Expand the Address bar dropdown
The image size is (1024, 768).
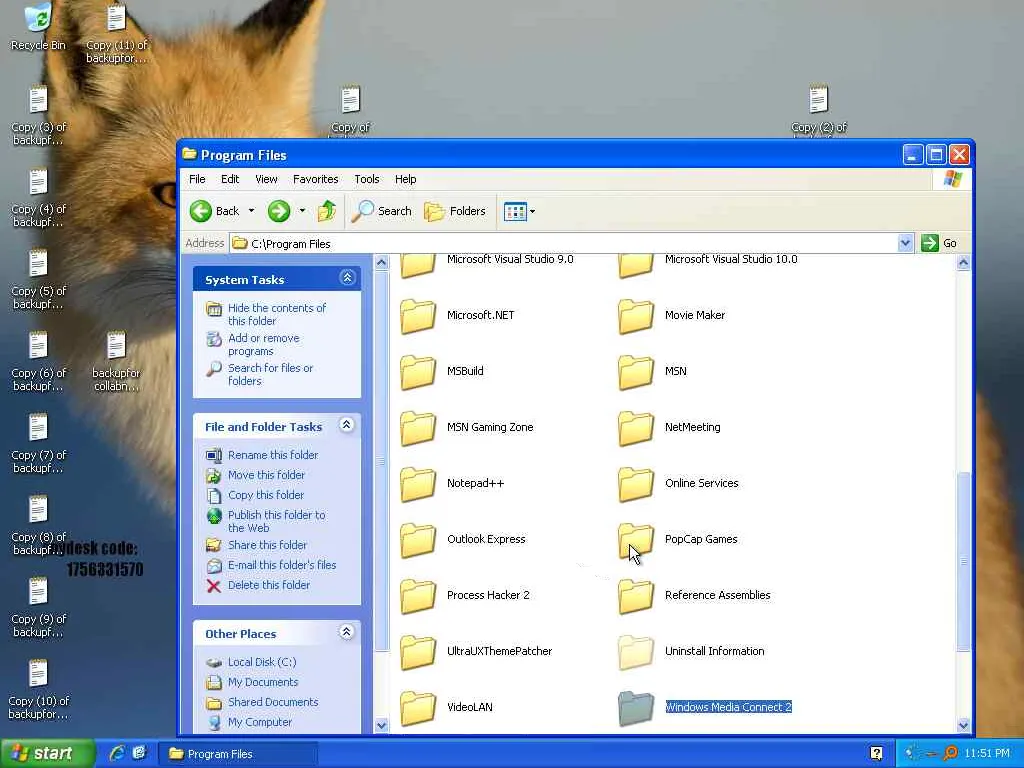tap(905, 243)
